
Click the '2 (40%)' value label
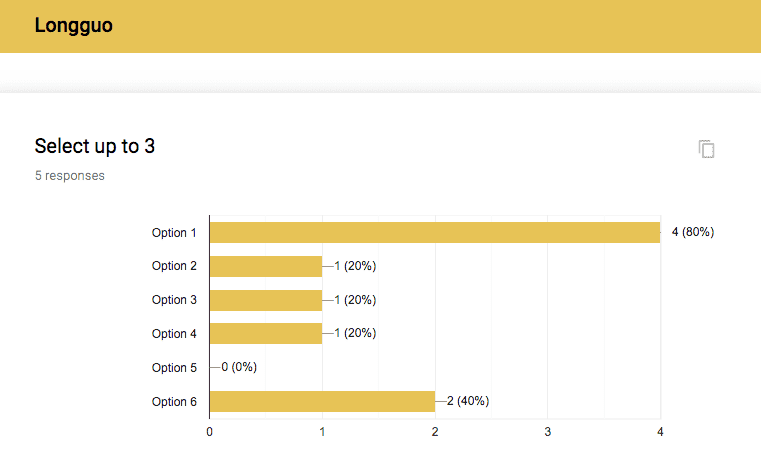pos(468,401)
